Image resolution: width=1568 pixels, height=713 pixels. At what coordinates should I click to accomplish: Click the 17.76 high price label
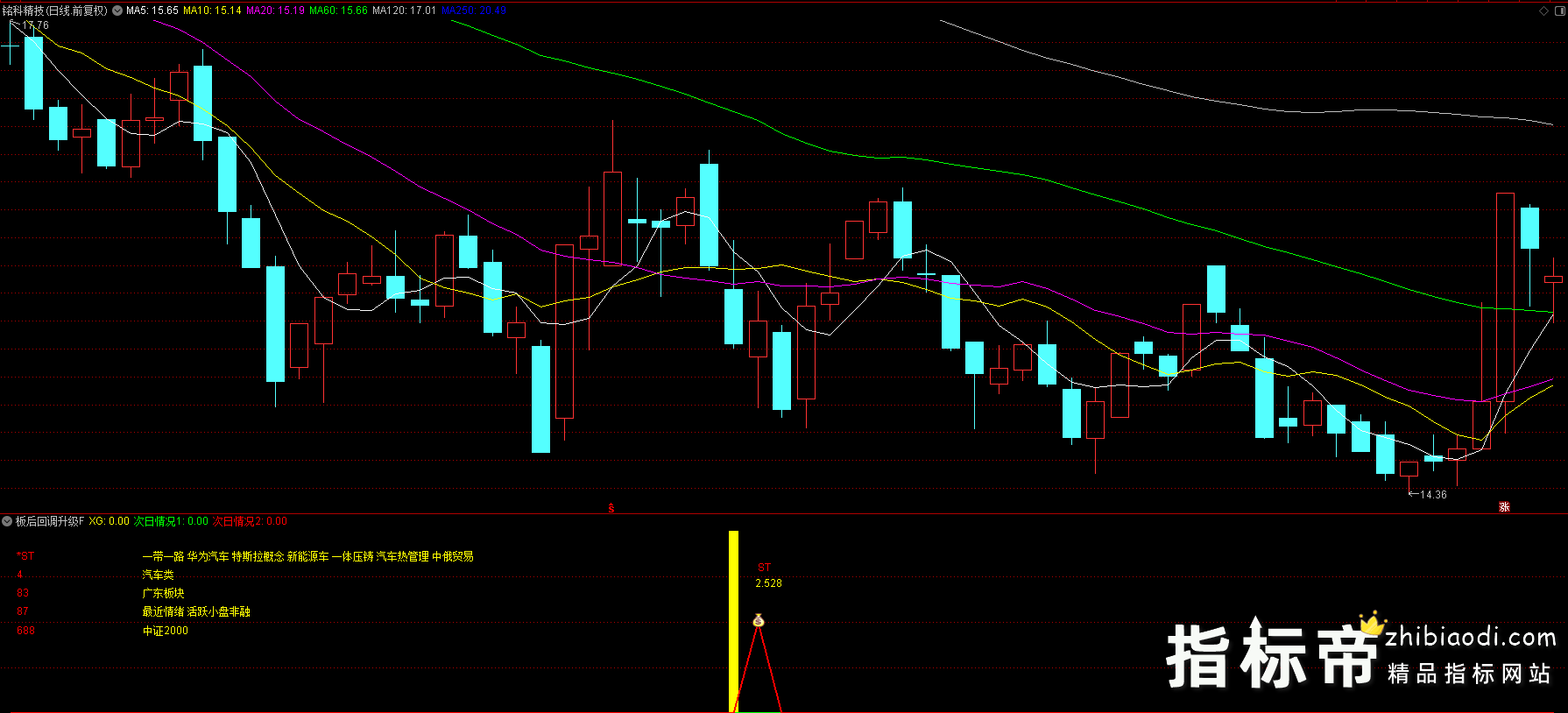coord(36,25)
